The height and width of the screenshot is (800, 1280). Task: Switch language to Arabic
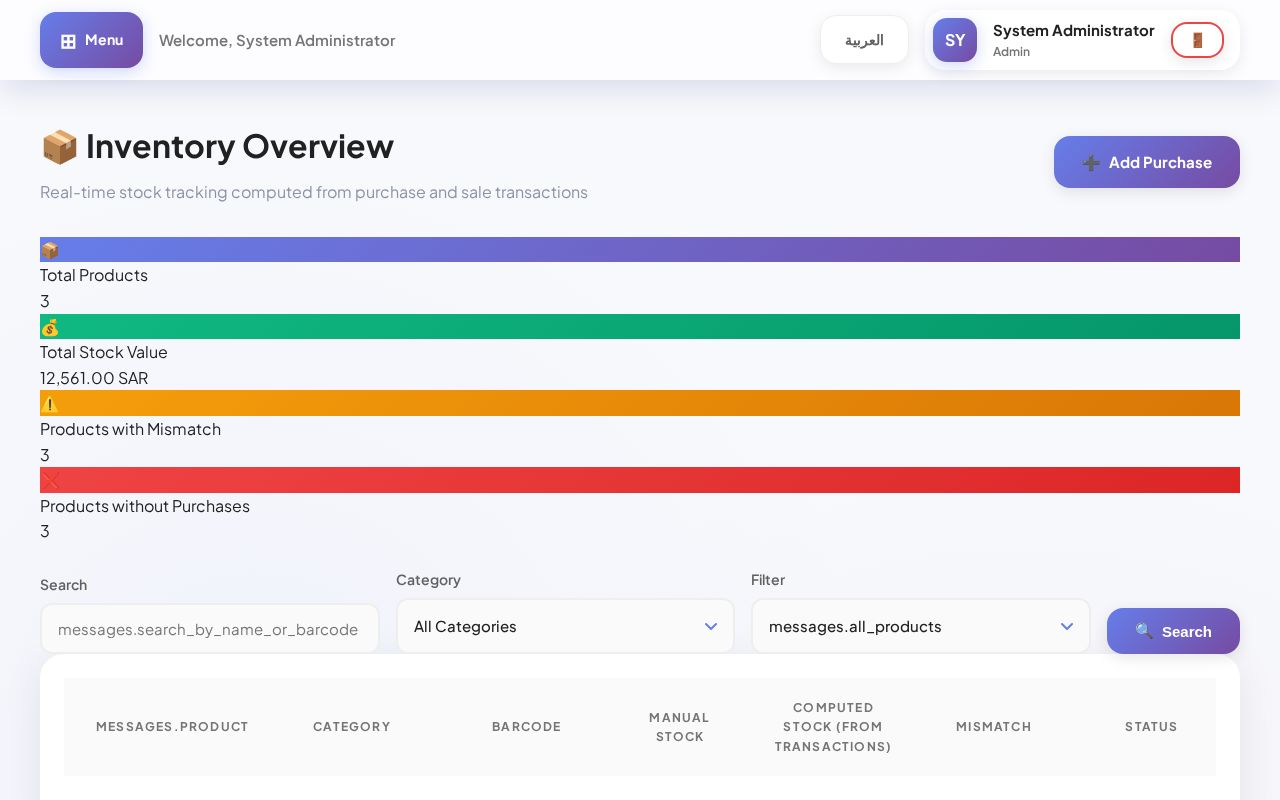click(864, 40)
